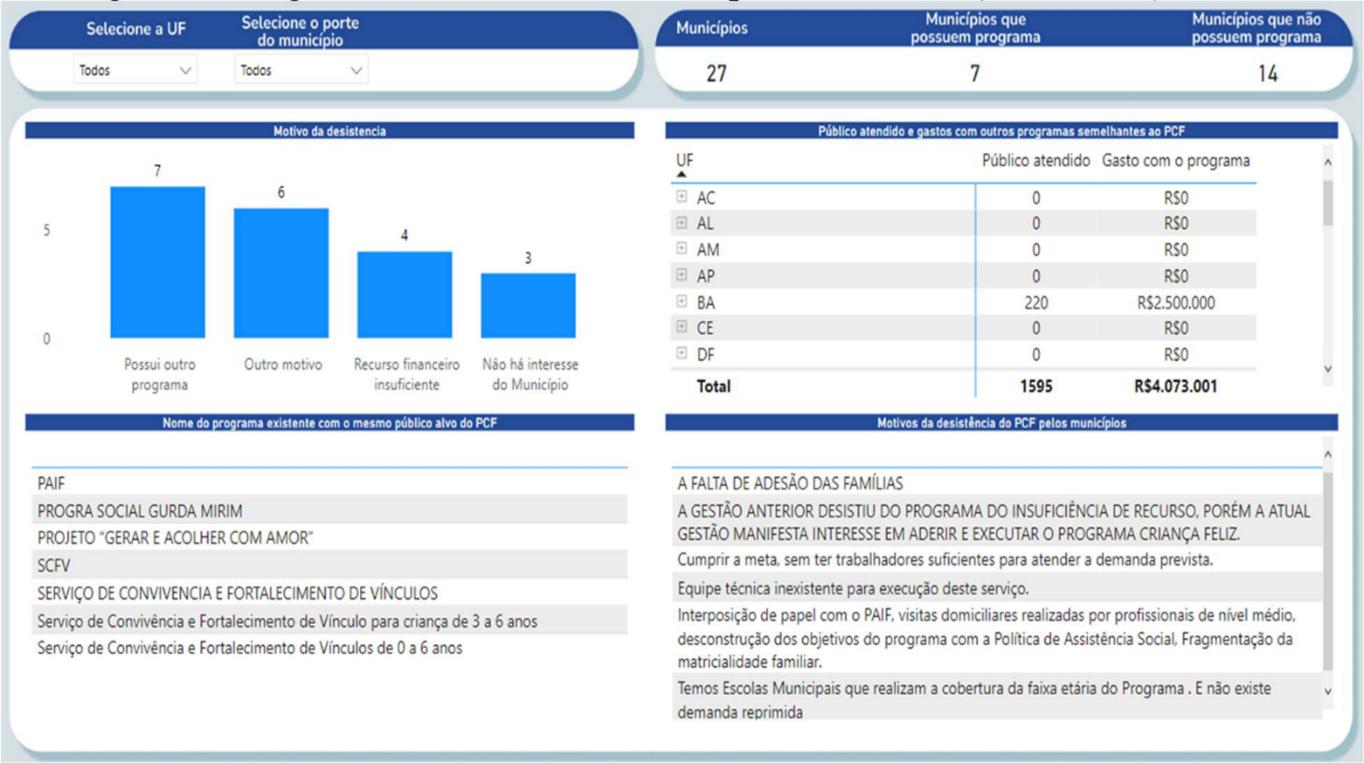
Task: Click the DF row's 'Gasto com o programa' R$0 cell
Action: 1176,354
